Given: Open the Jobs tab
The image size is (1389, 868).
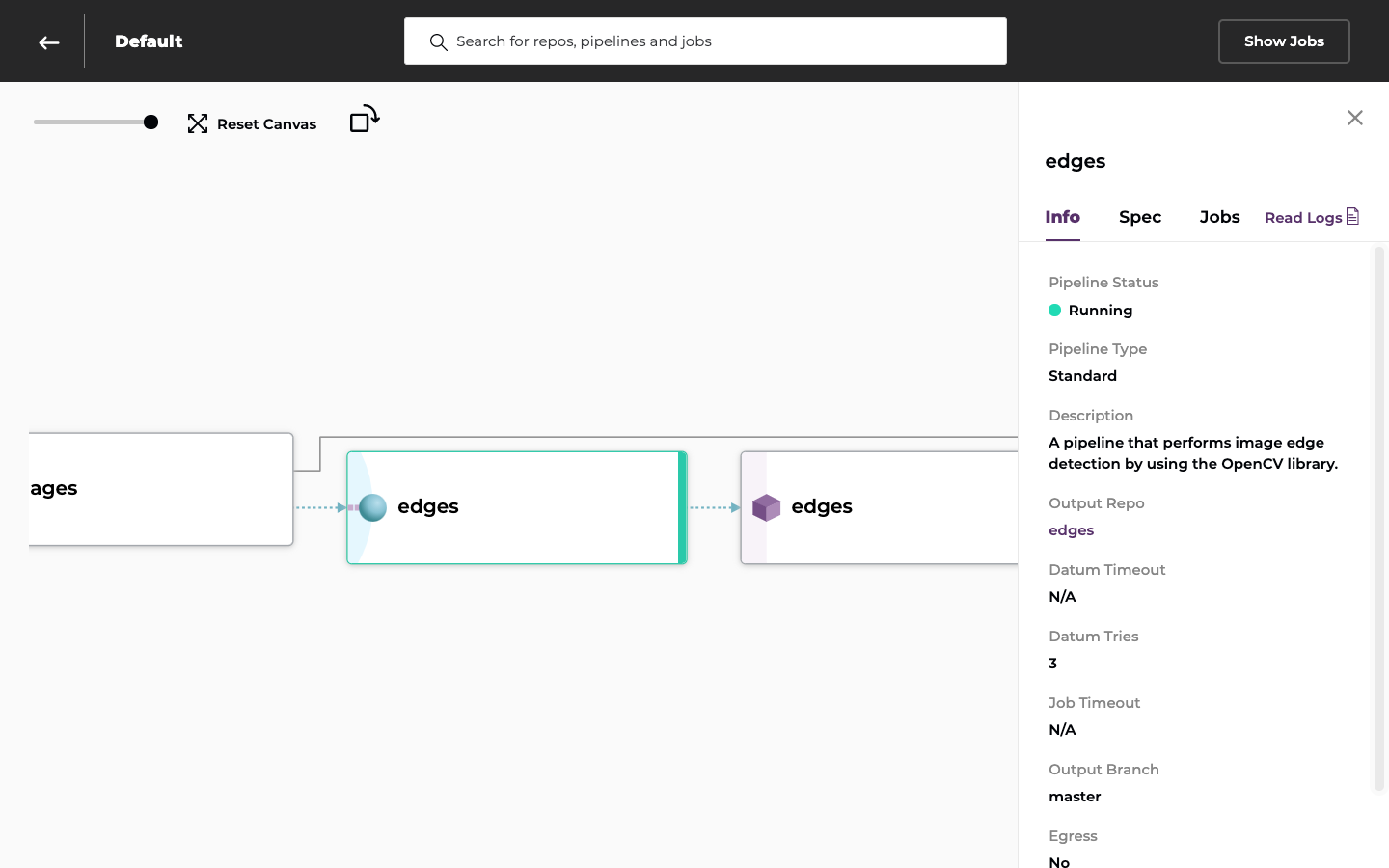Looking at the screenshot, I should (x=1219, y=217).
